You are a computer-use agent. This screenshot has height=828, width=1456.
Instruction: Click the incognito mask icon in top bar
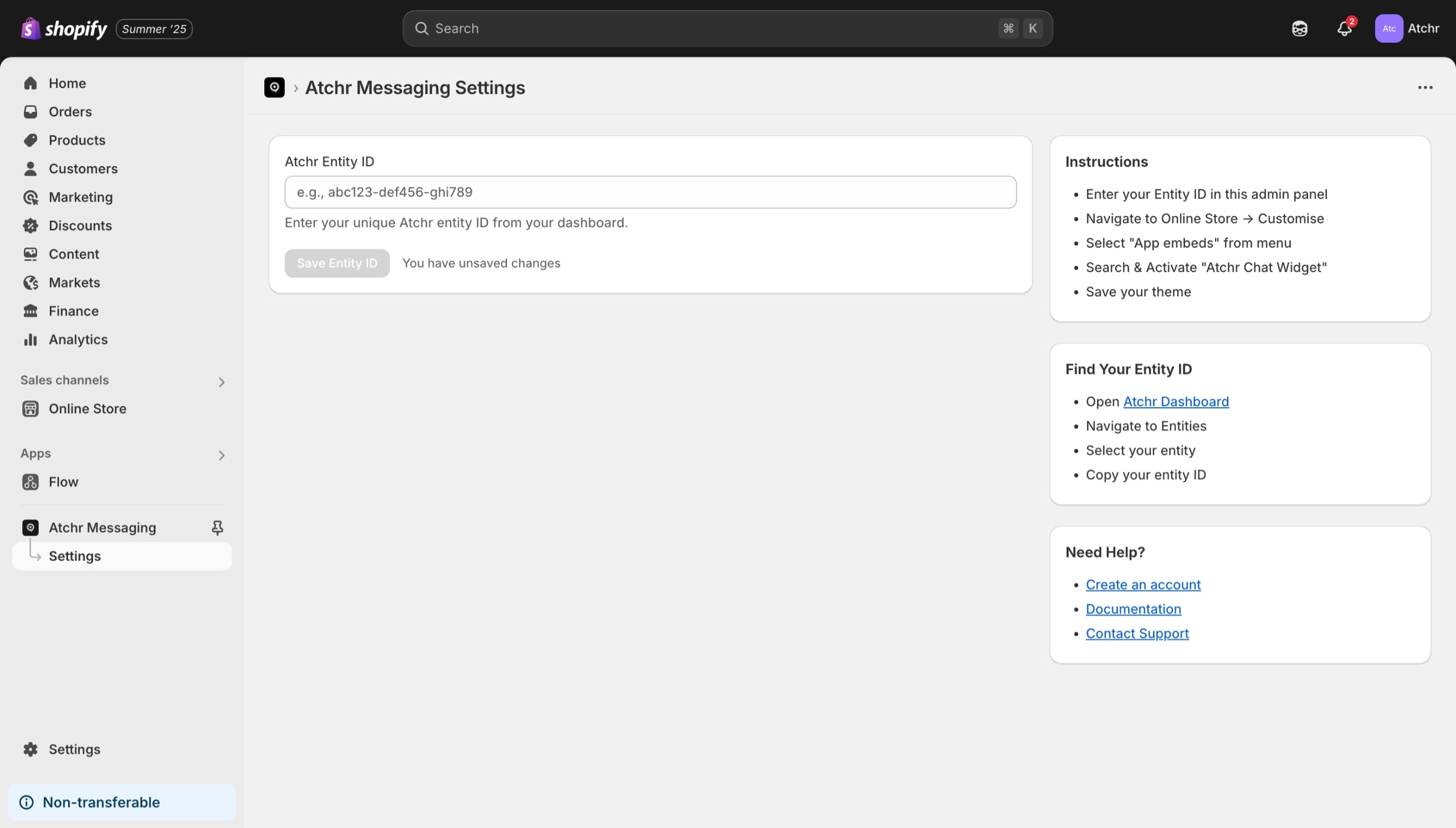(1300, 28)
